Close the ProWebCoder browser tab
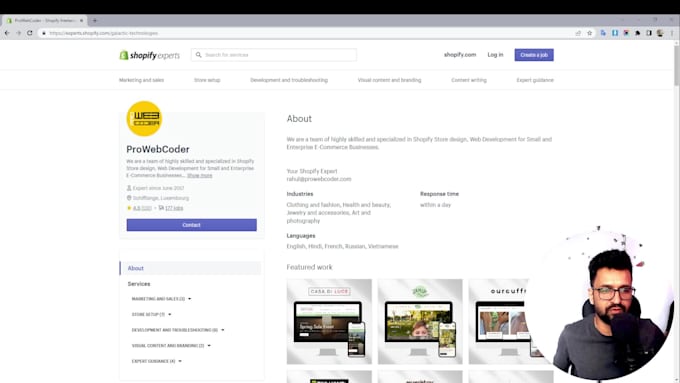The height and width of the screenshot is (383, 680). pyautogui.click(x=81, y=20)
